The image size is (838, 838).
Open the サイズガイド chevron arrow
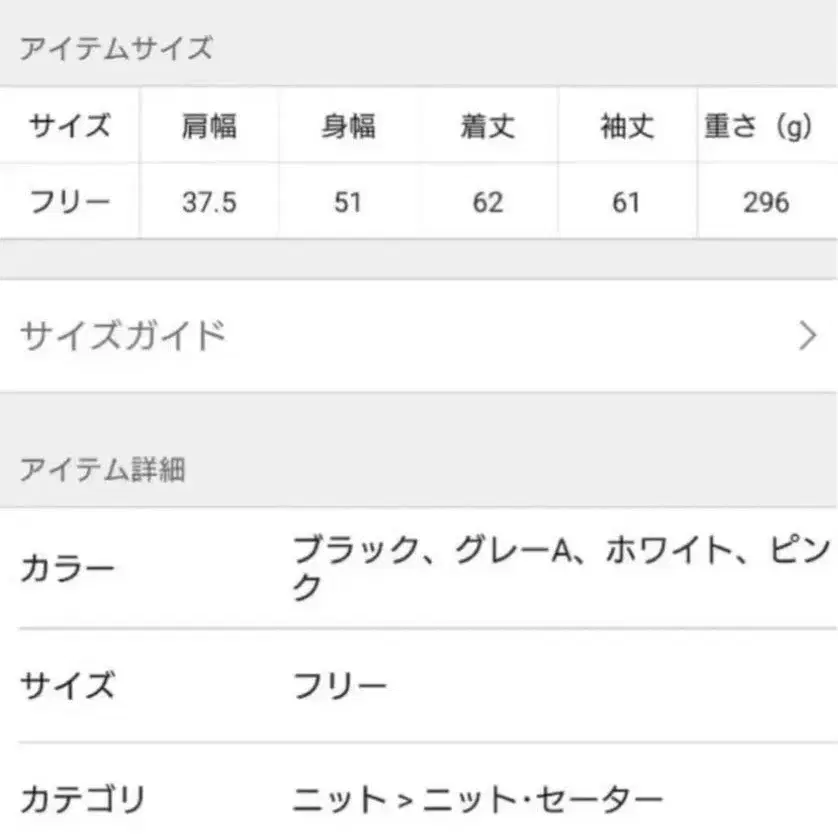click(x=808, y=336)
